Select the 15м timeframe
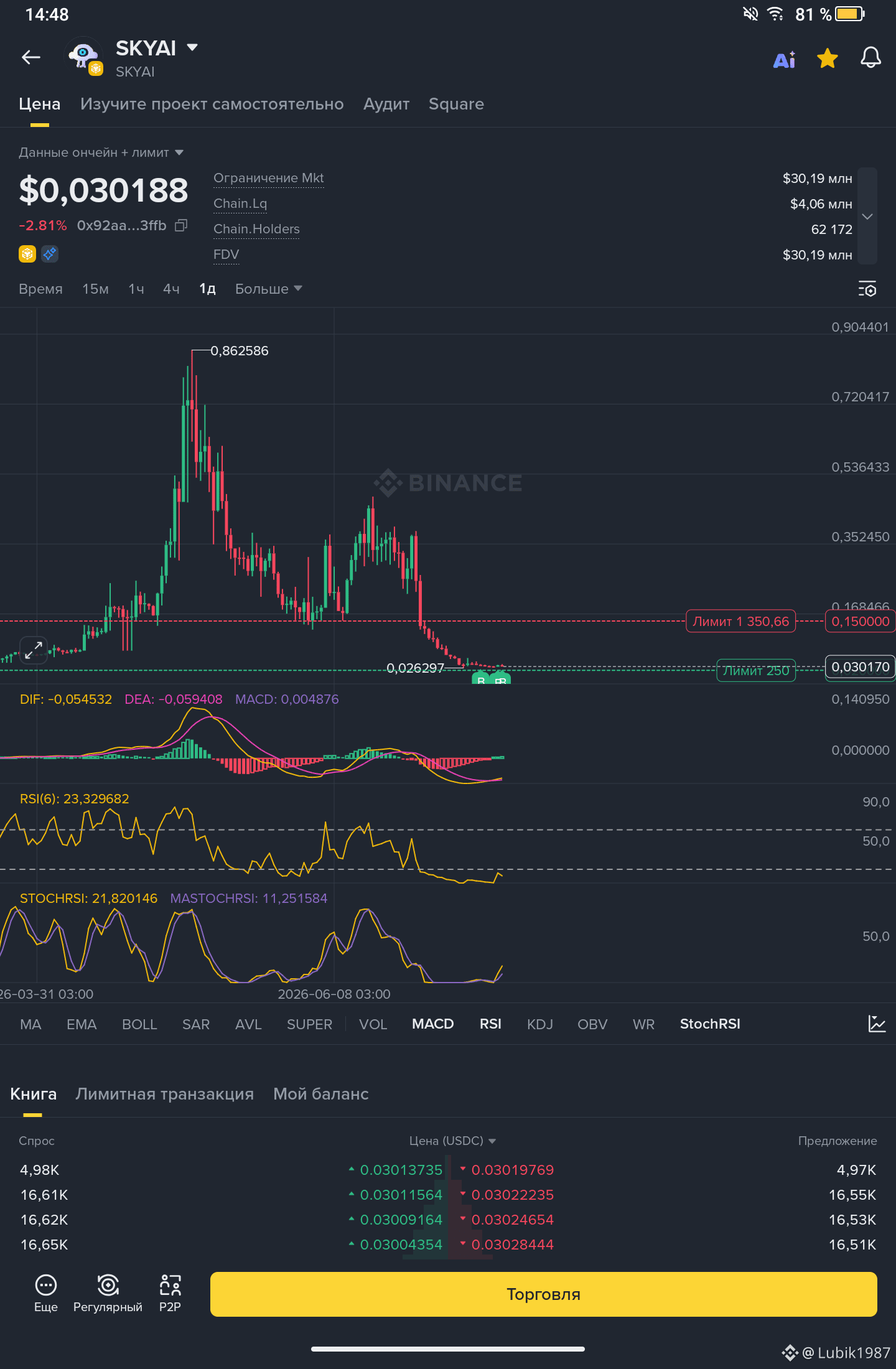Screen dimensions: 896x1369 (95, 289)
